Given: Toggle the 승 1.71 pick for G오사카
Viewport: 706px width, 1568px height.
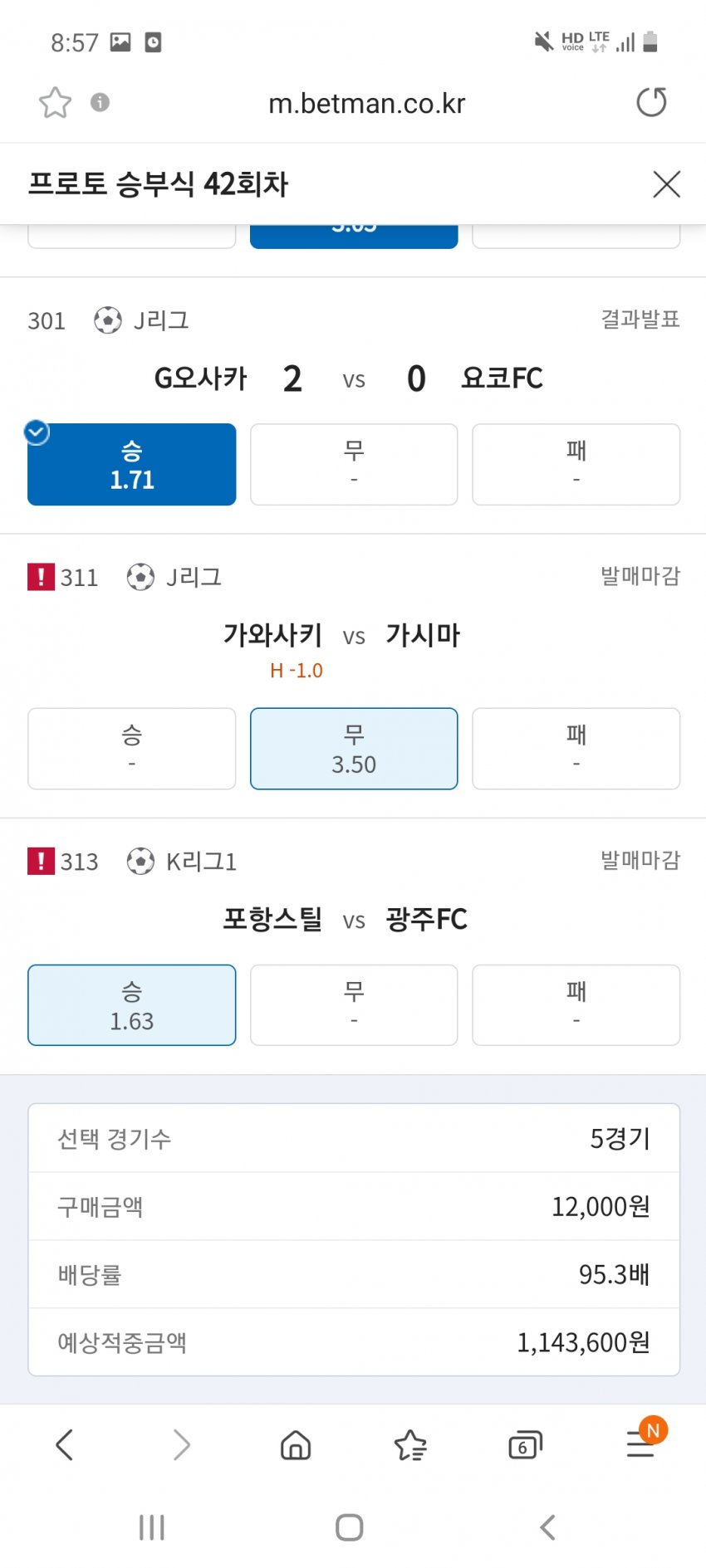Looking at the screenshot, I should (x=131, y=465).
